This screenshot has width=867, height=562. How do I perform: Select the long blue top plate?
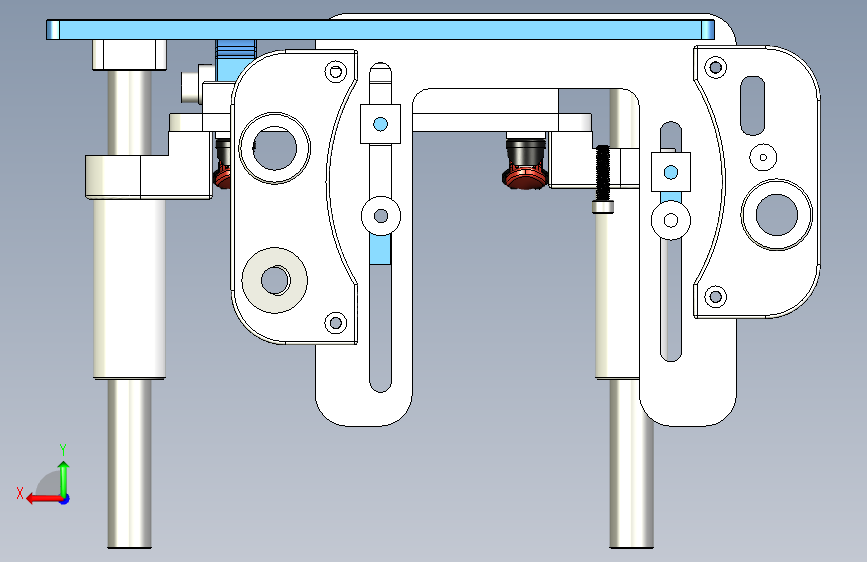tap(380, 29)
